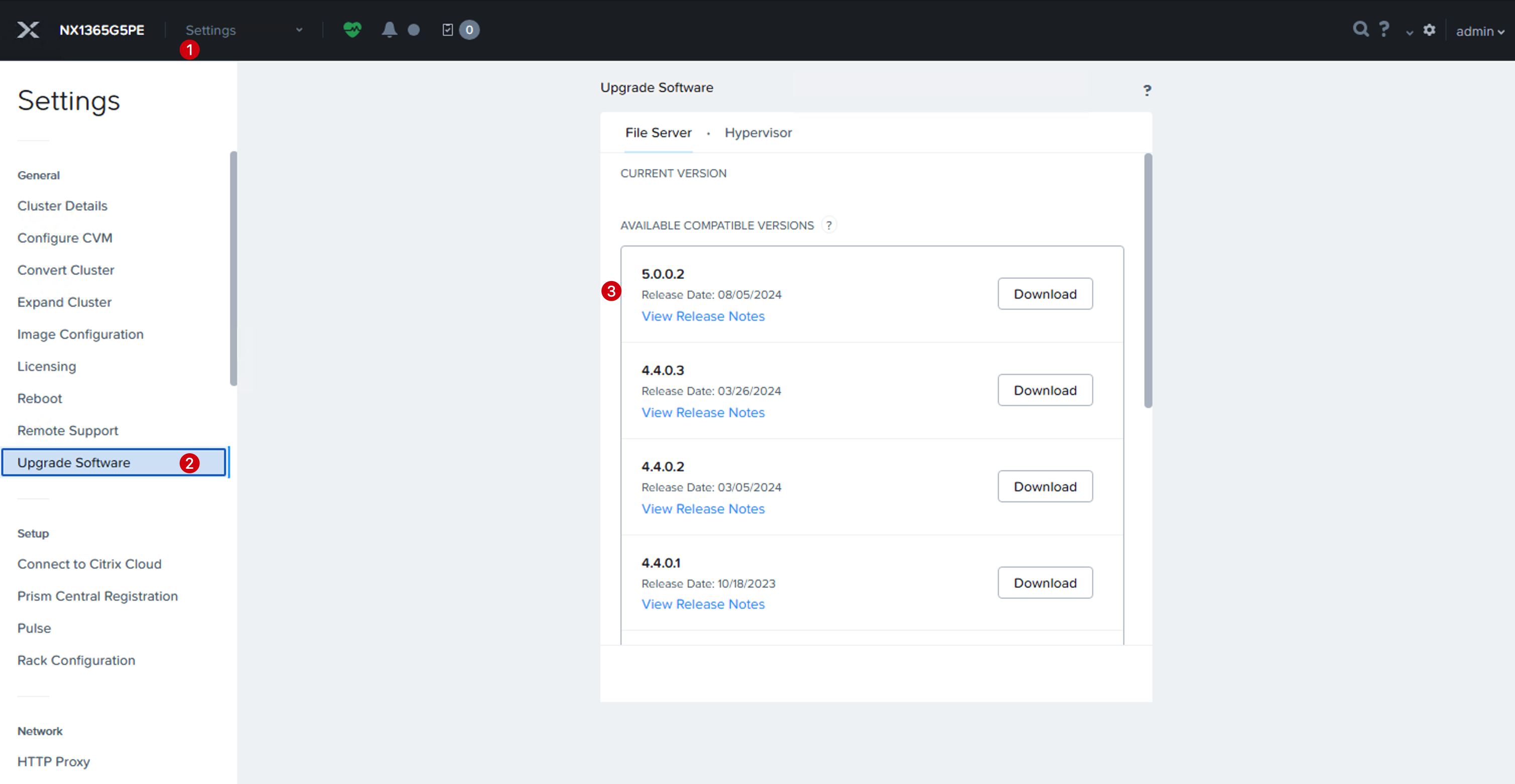
Task: Download version 4.4.0.1
Action: (1045, 583)
